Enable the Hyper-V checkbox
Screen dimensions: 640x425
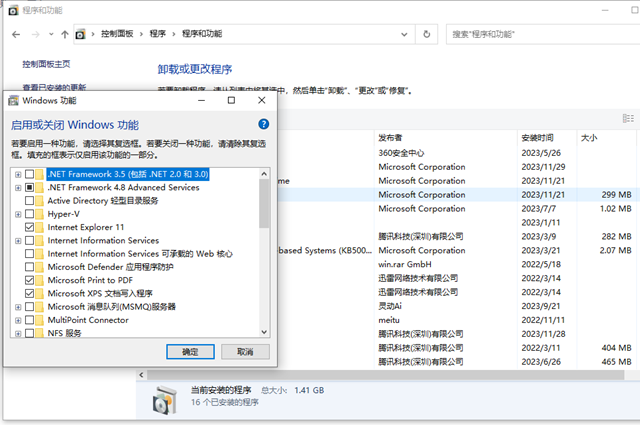tap(29, 214)
